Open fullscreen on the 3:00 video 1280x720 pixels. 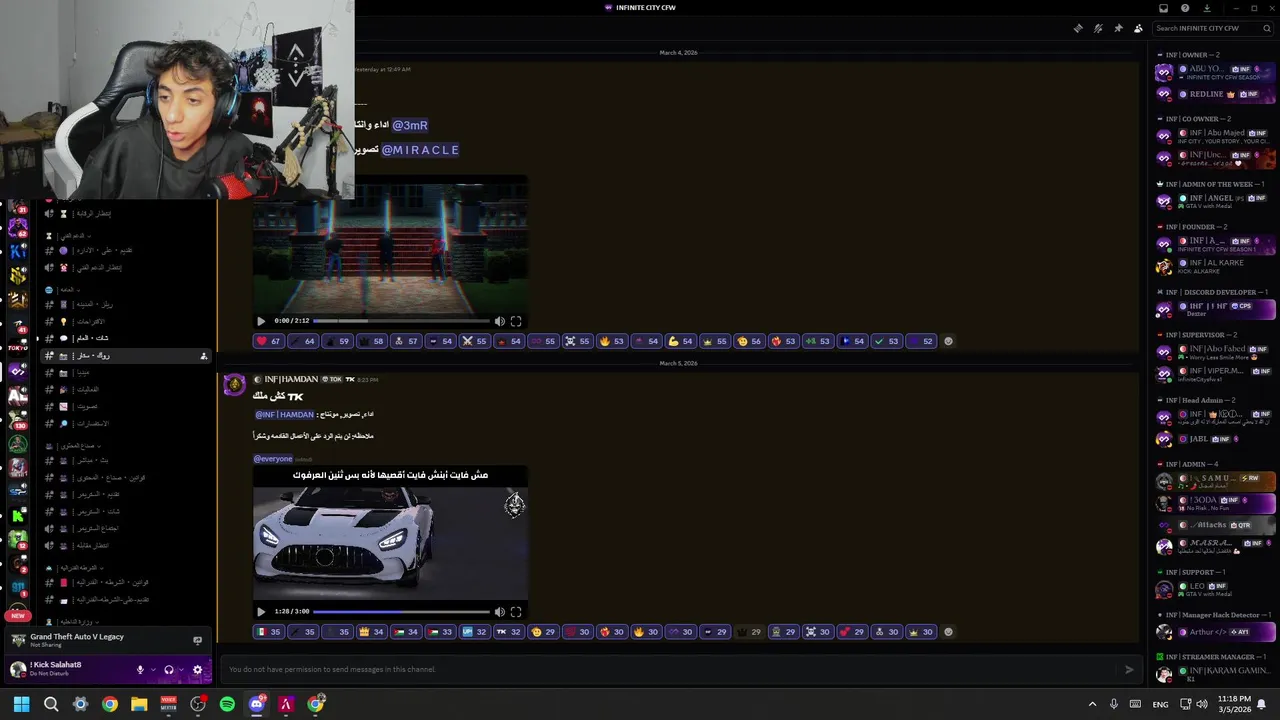[x=516, y=611]
